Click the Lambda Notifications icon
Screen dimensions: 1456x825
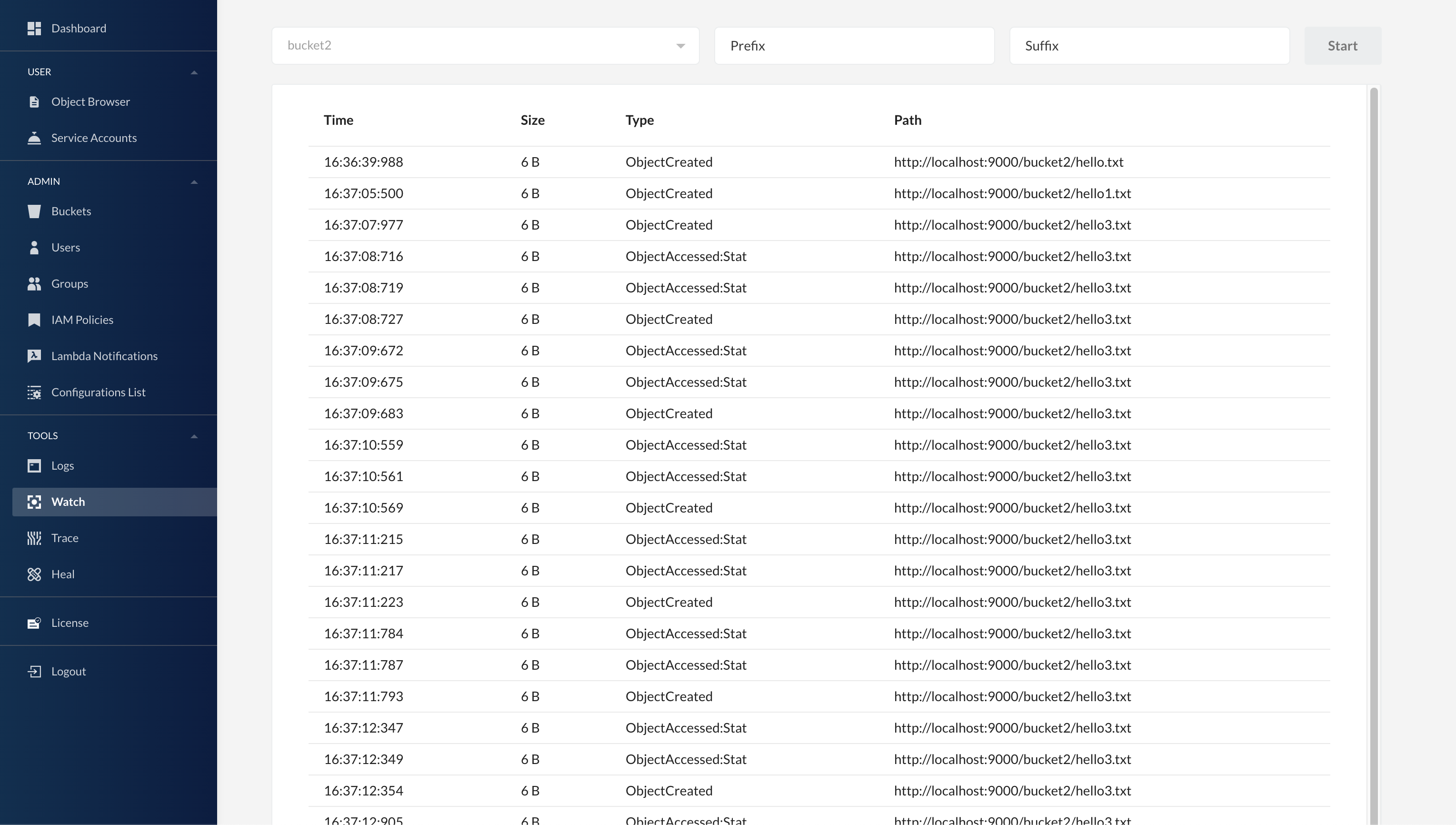(x=34, y=356)
